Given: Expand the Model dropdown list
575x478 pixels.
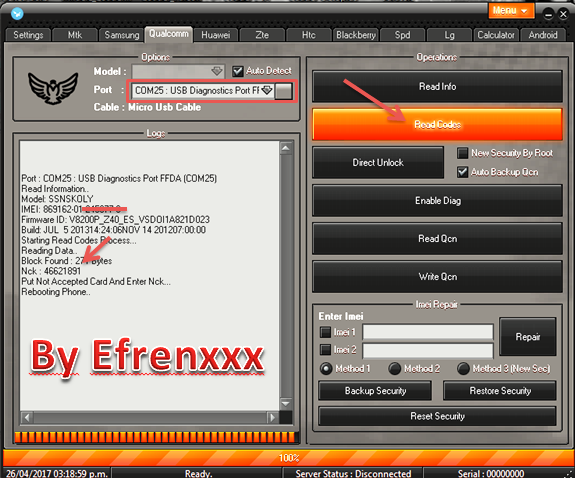Looking at the screenshot, I should (x=217, y=71).
